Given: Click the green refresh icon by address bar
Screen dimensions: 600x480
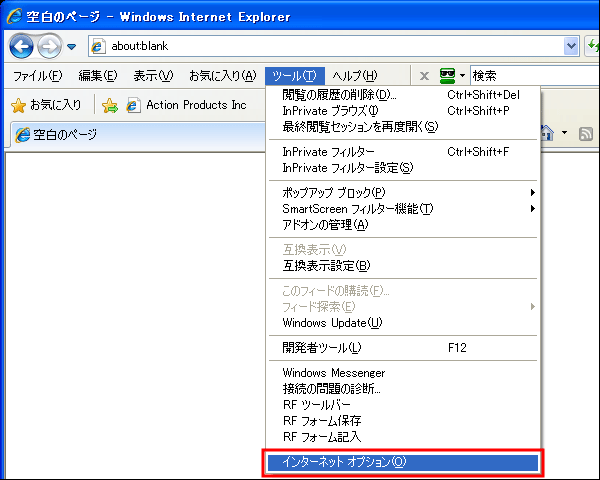Looking at the screenshot, I should tap(593, 46).
